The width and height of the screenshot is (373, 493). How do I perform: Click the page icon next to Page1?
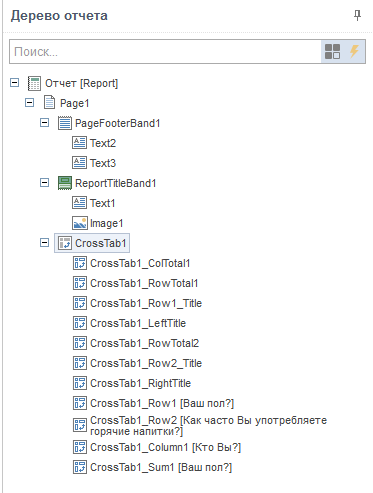pyautogui.click(x=49, y=103)
